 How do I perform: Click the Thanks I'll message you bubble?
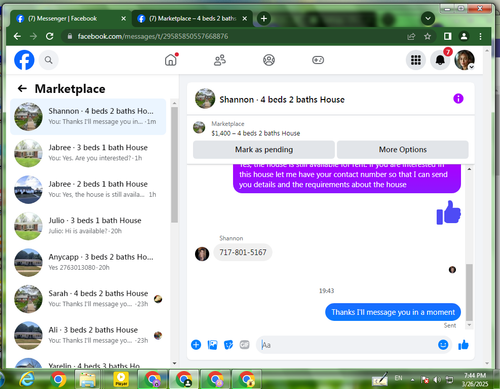point(393,312)
